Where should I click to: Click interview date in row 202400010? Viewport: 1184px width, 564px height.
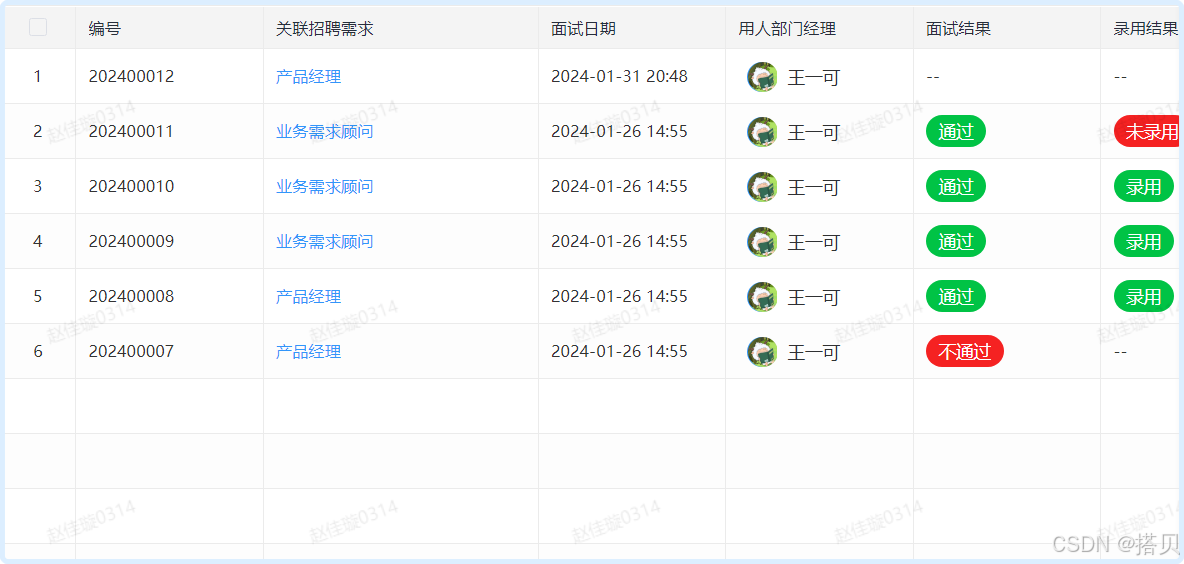(619, 186)
